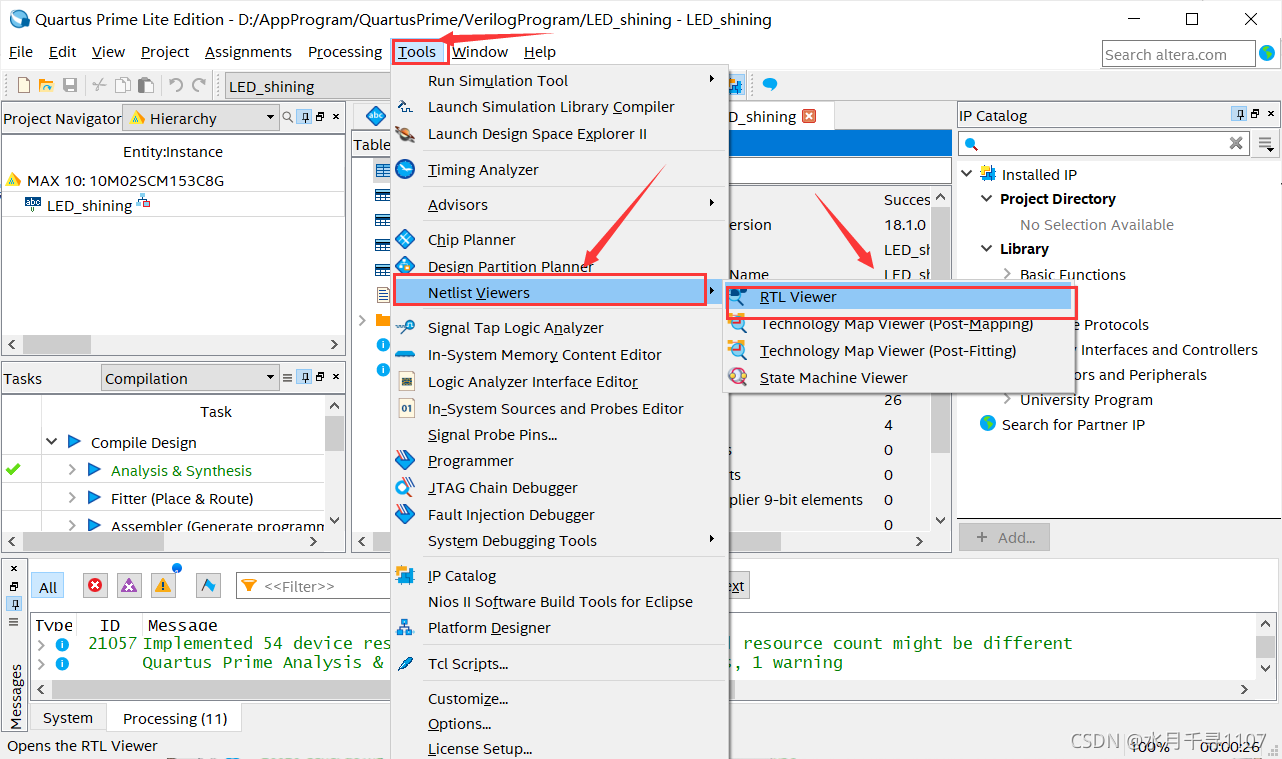The width and height of the screenshot is (1282, 759).
Task: Expand the Fitter (Place & Route) task
Action: [72, 498]
